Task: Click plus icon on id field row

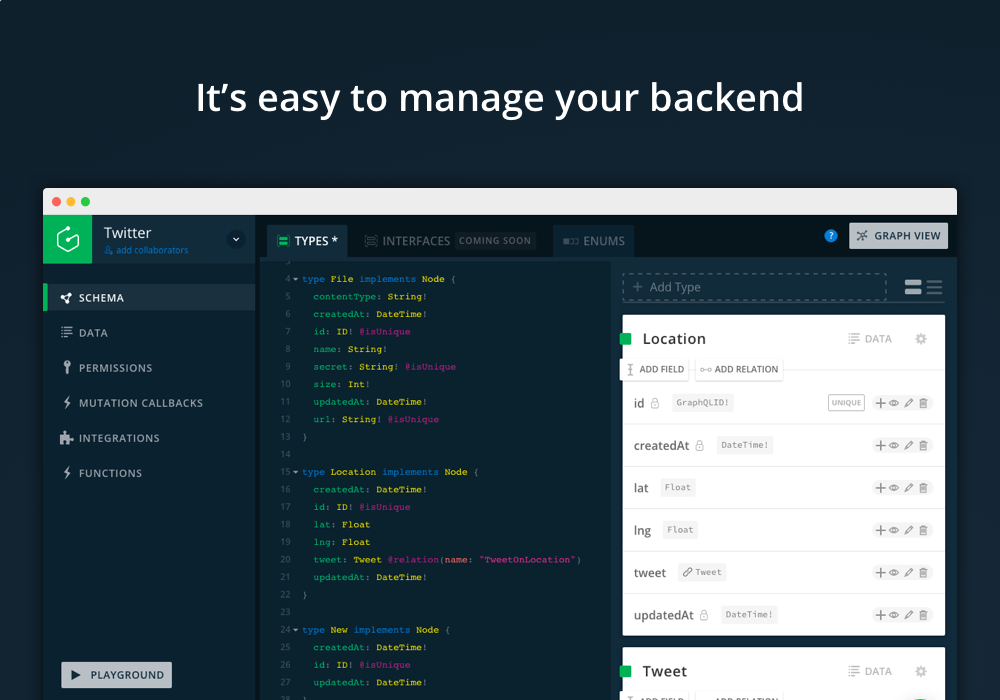Action: pyautogui.click(x=881, y=403)
